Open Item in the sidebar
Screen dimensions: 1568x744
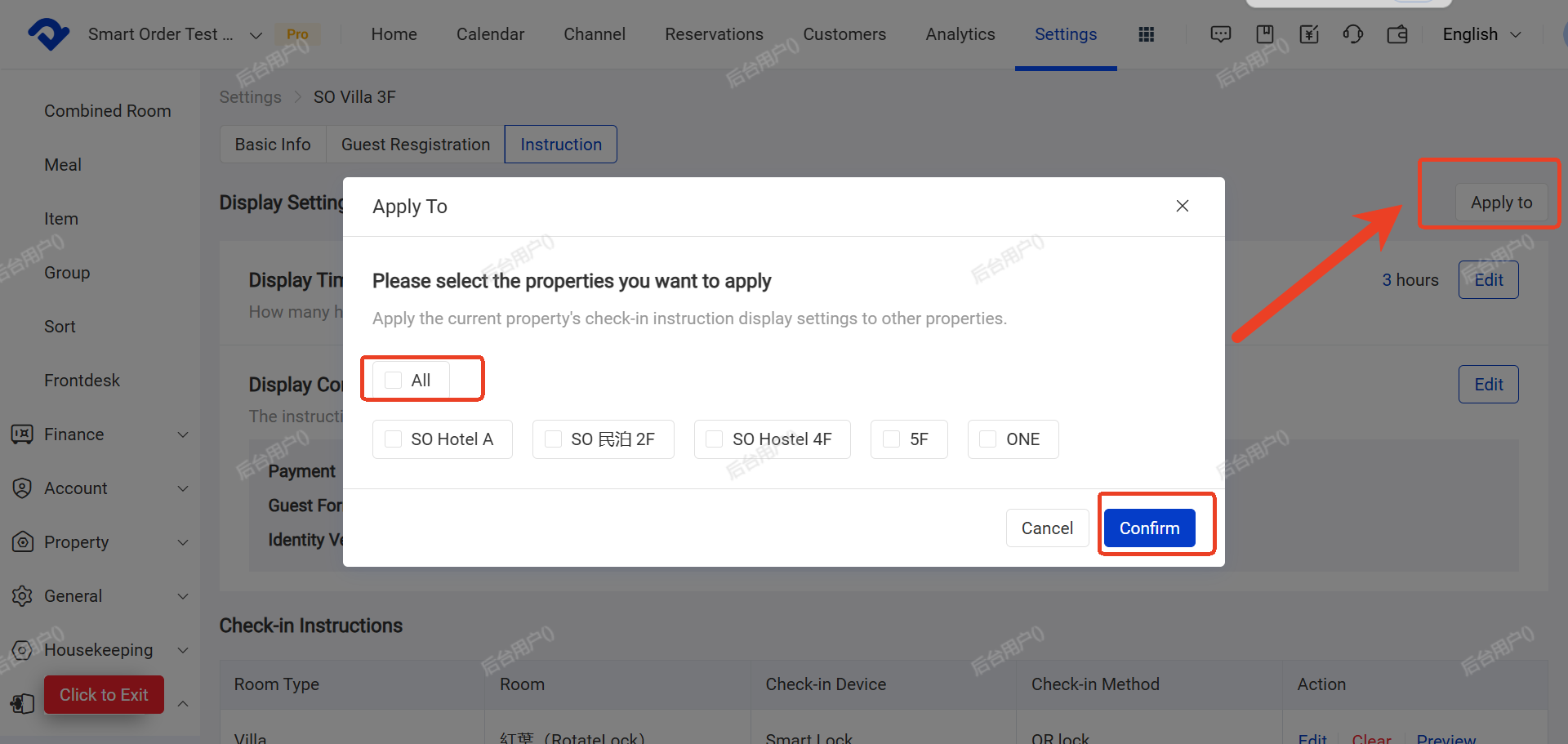61,219
